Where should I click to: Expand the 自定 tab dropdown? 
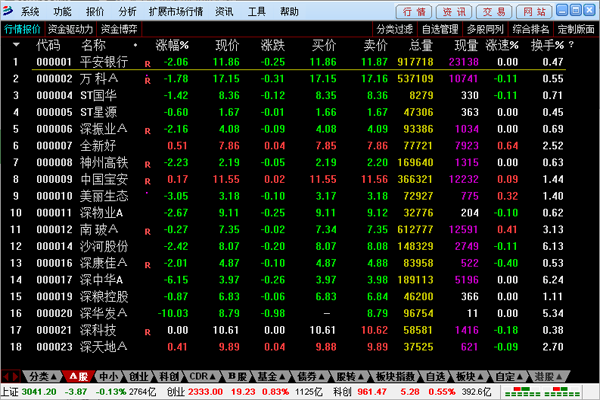pos(520,377)
